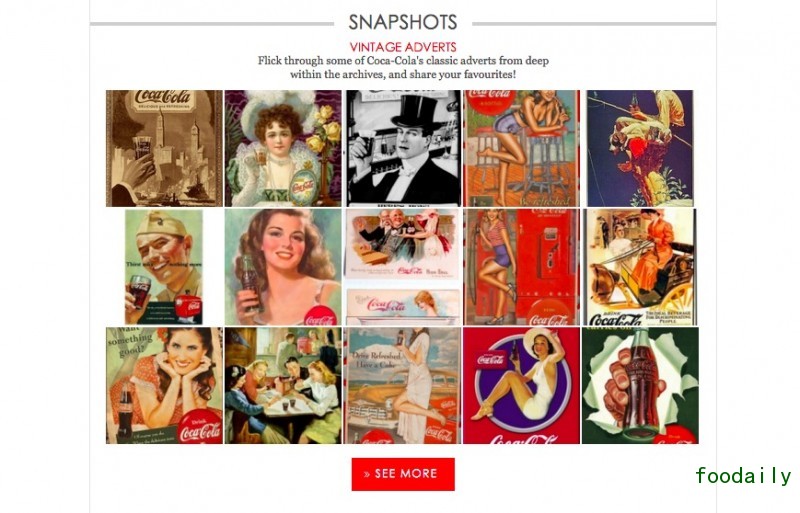Open the dark blue tightrope advert
The height and width of the screenshot is (513, 800).
pos(640,149)
